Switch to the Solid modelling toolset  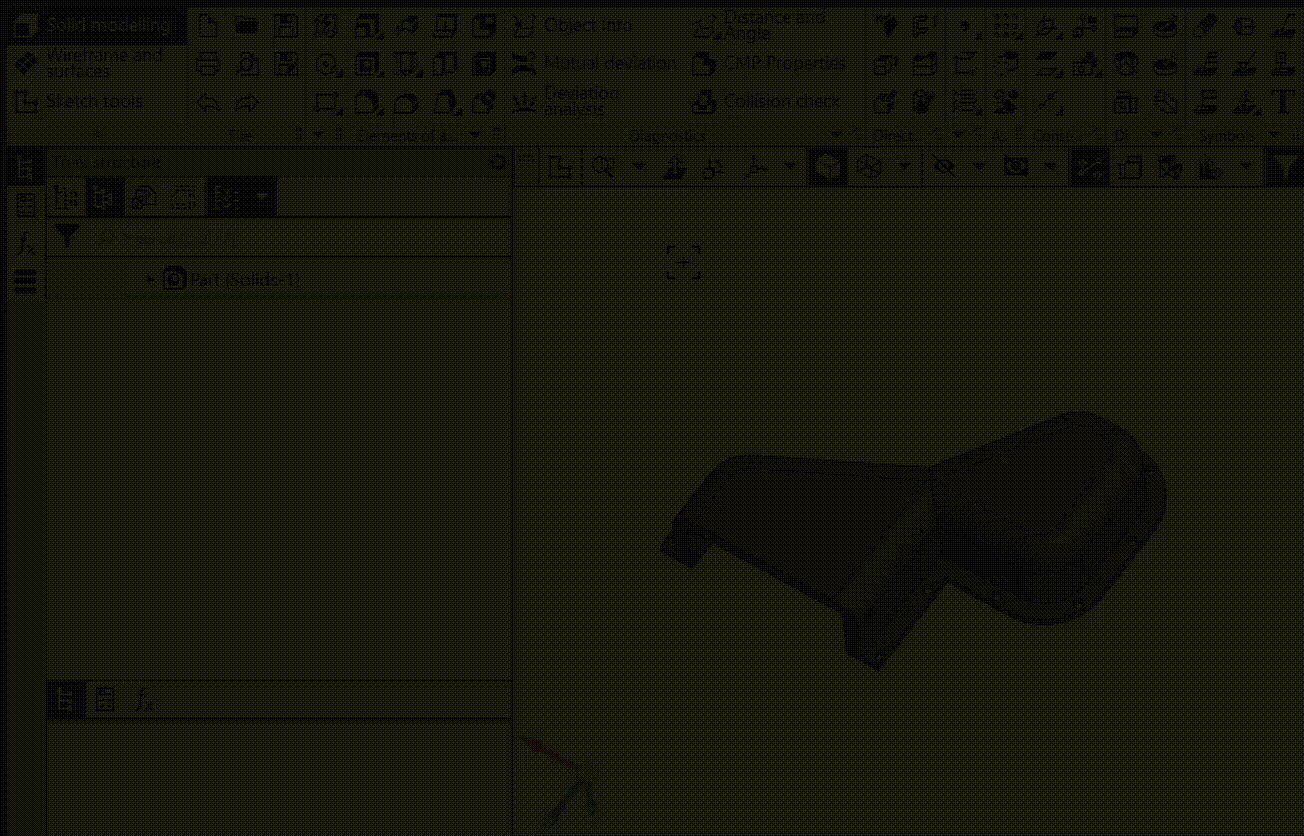pyautogui.click(x=96, y=26)
